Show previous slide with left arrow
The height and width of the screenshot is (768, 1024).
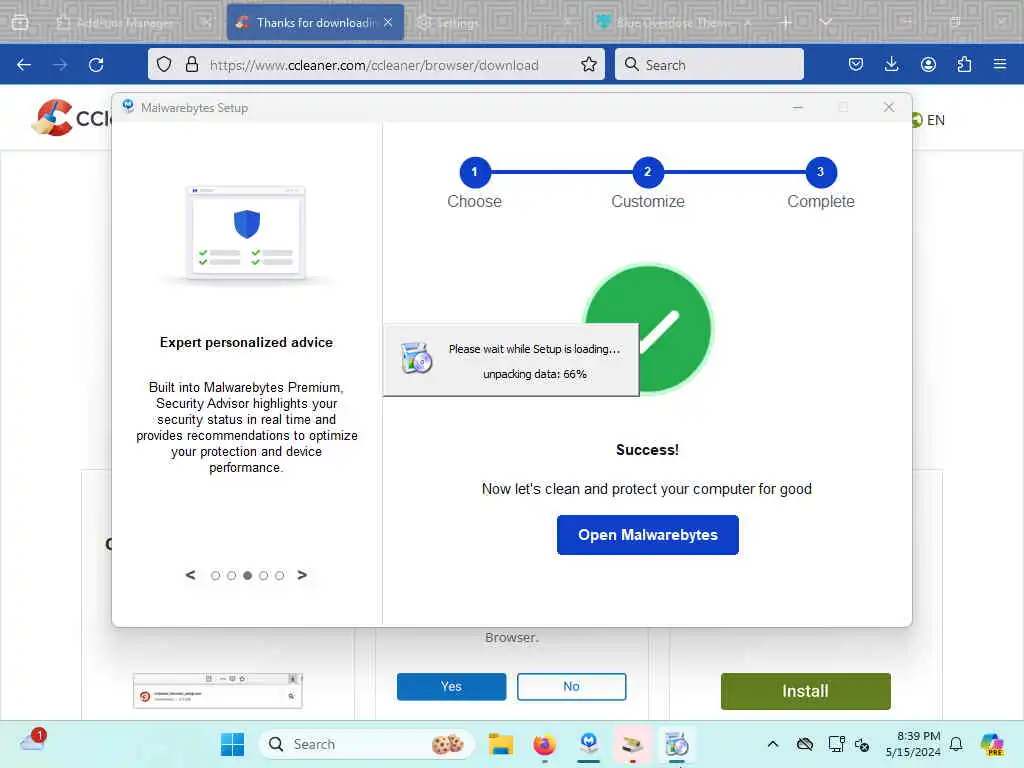coord(190,575)
